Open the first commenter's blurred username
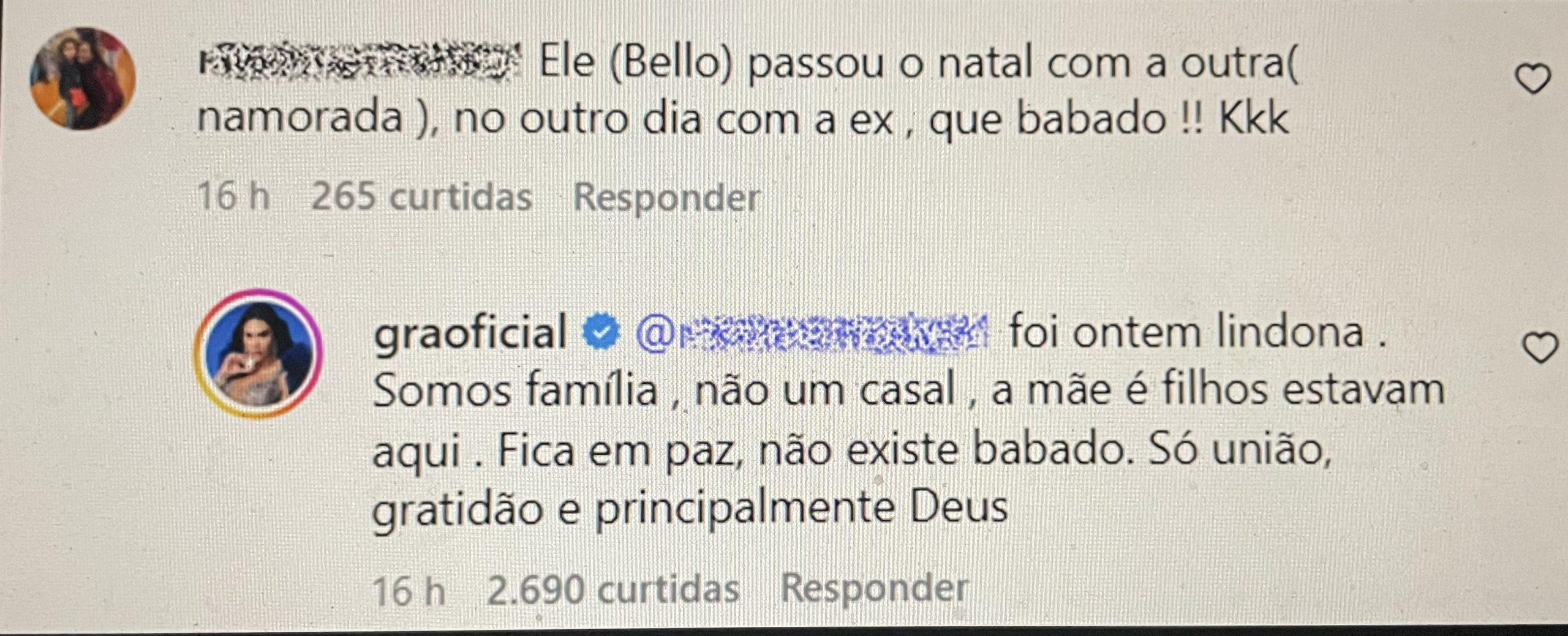The image size is (1568, 636). tap(360, 64)
